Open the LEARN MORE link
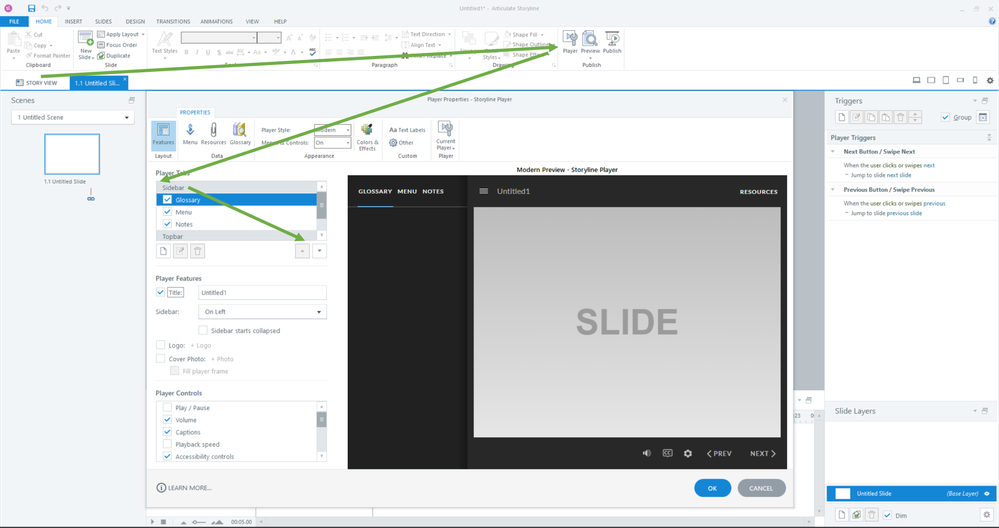The image size is (999, 528). 185,488
